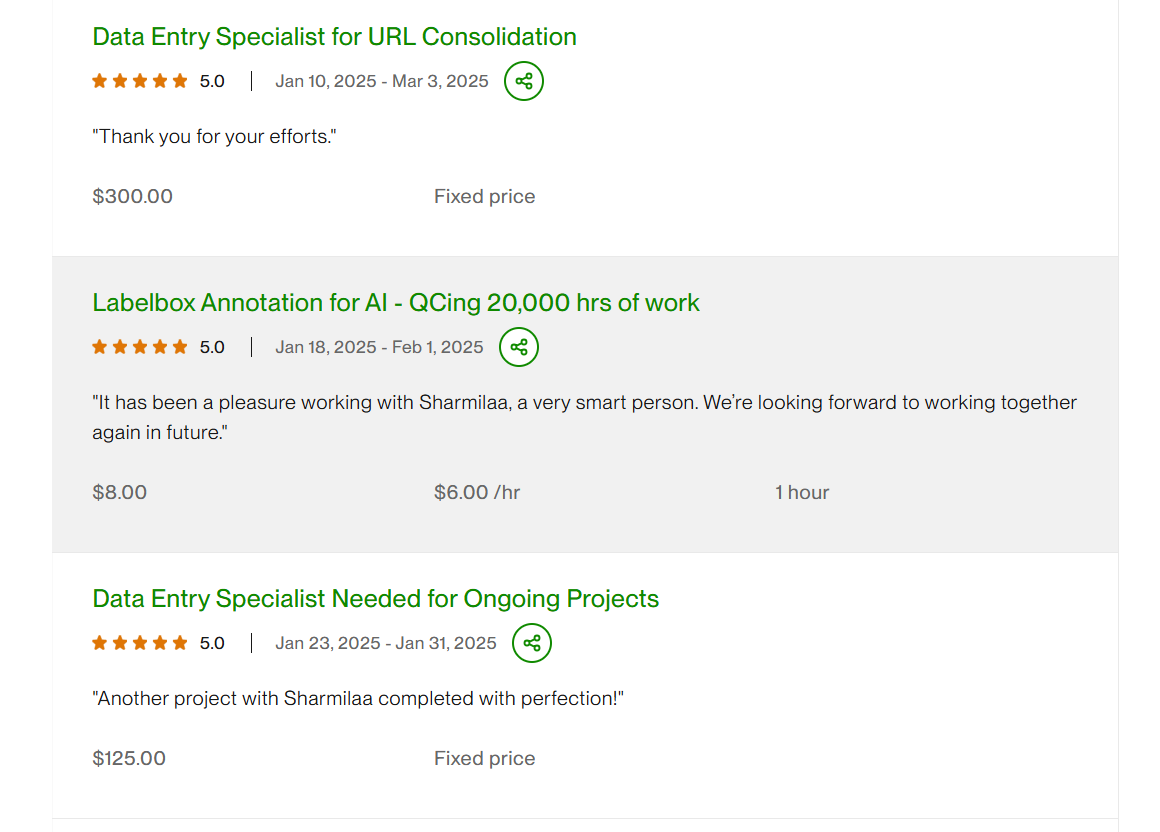The width and height of the screenshot is (1160, 832).
Task: Click the $300.00 earnings amount
Action: 132,196
